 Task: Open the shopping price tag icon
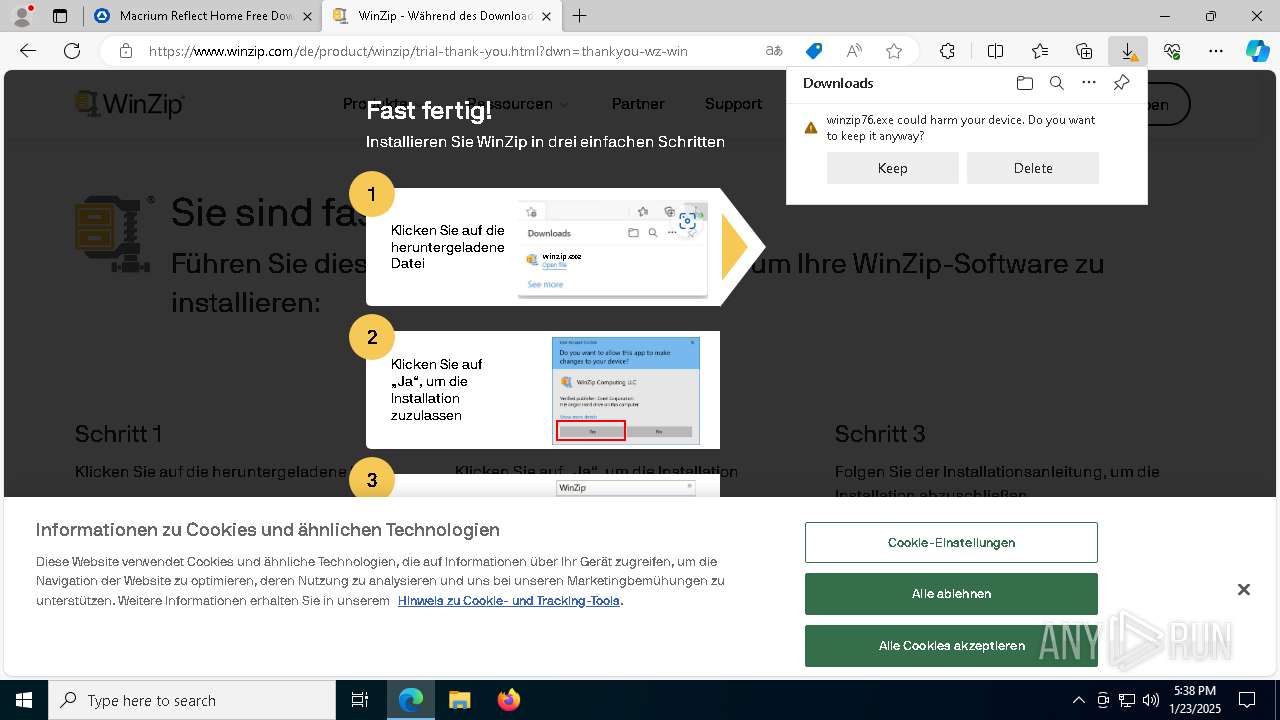coord(814,51)
